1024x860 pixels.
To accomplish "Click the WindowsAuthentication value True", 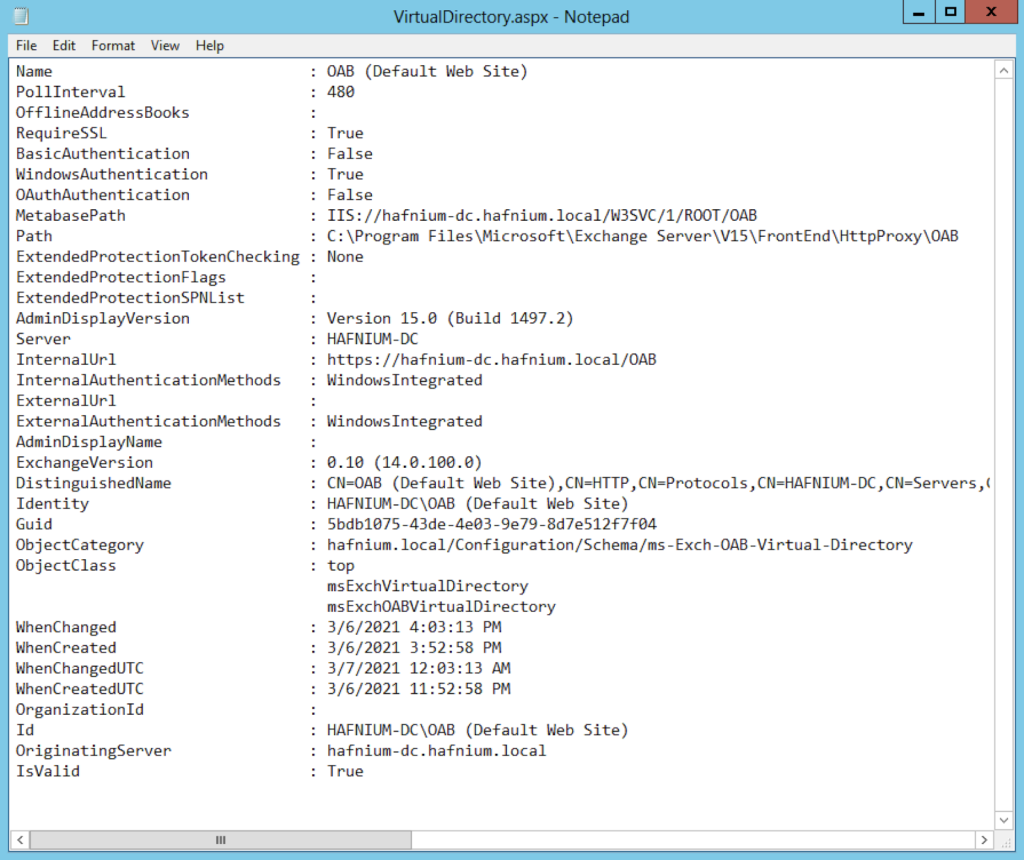I will [345, 174].
